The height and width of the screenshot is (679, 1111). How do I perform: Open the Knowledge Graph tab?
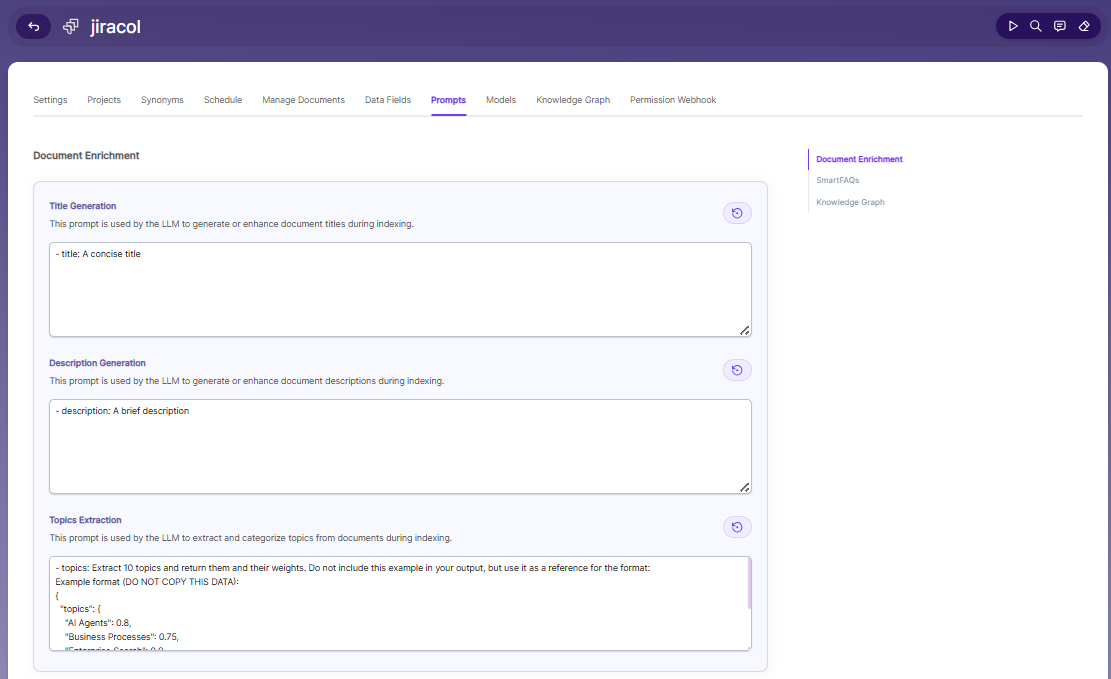(x=573, y=100)
